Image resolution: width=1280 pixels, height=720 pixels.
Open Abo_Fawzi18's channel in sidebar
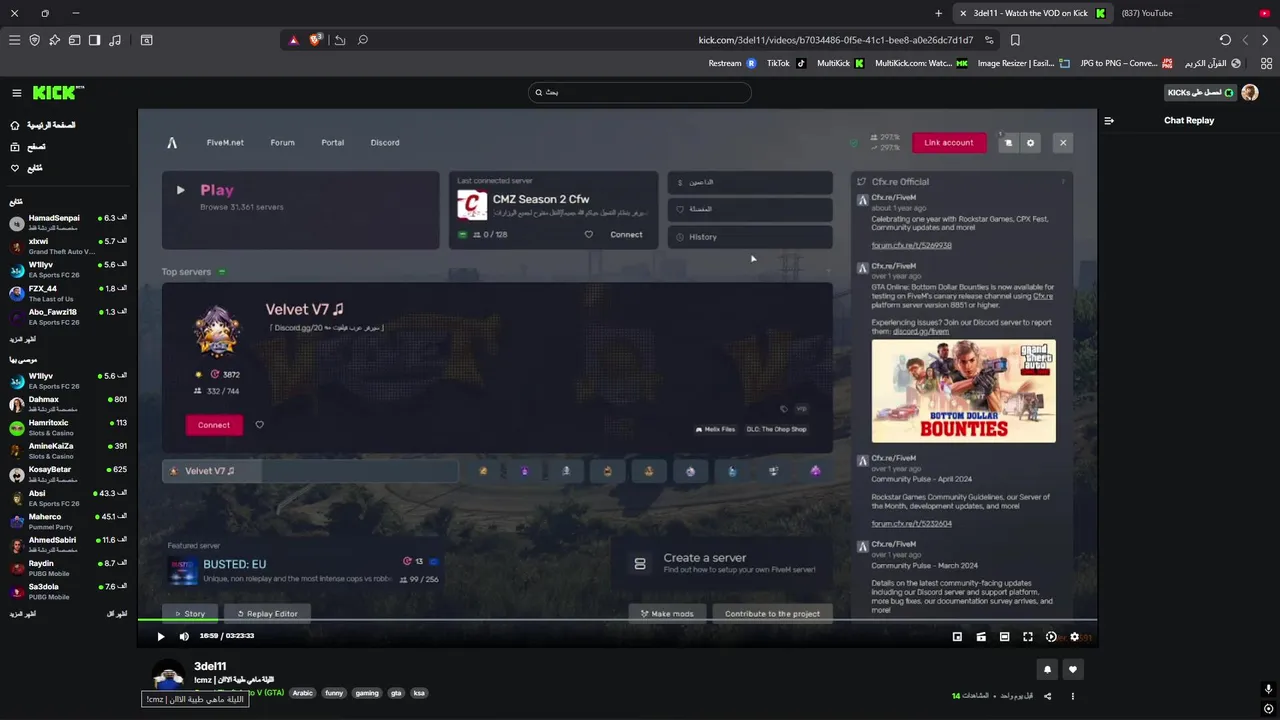pos(68,317)
